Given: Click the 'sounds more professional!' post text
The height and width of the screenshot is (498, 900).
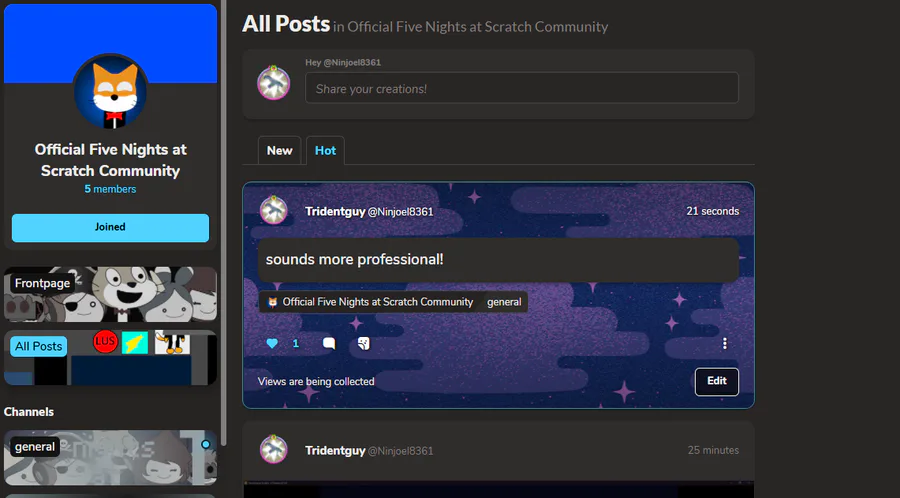Looking at the screenshot, I should (x=354, y=259).
